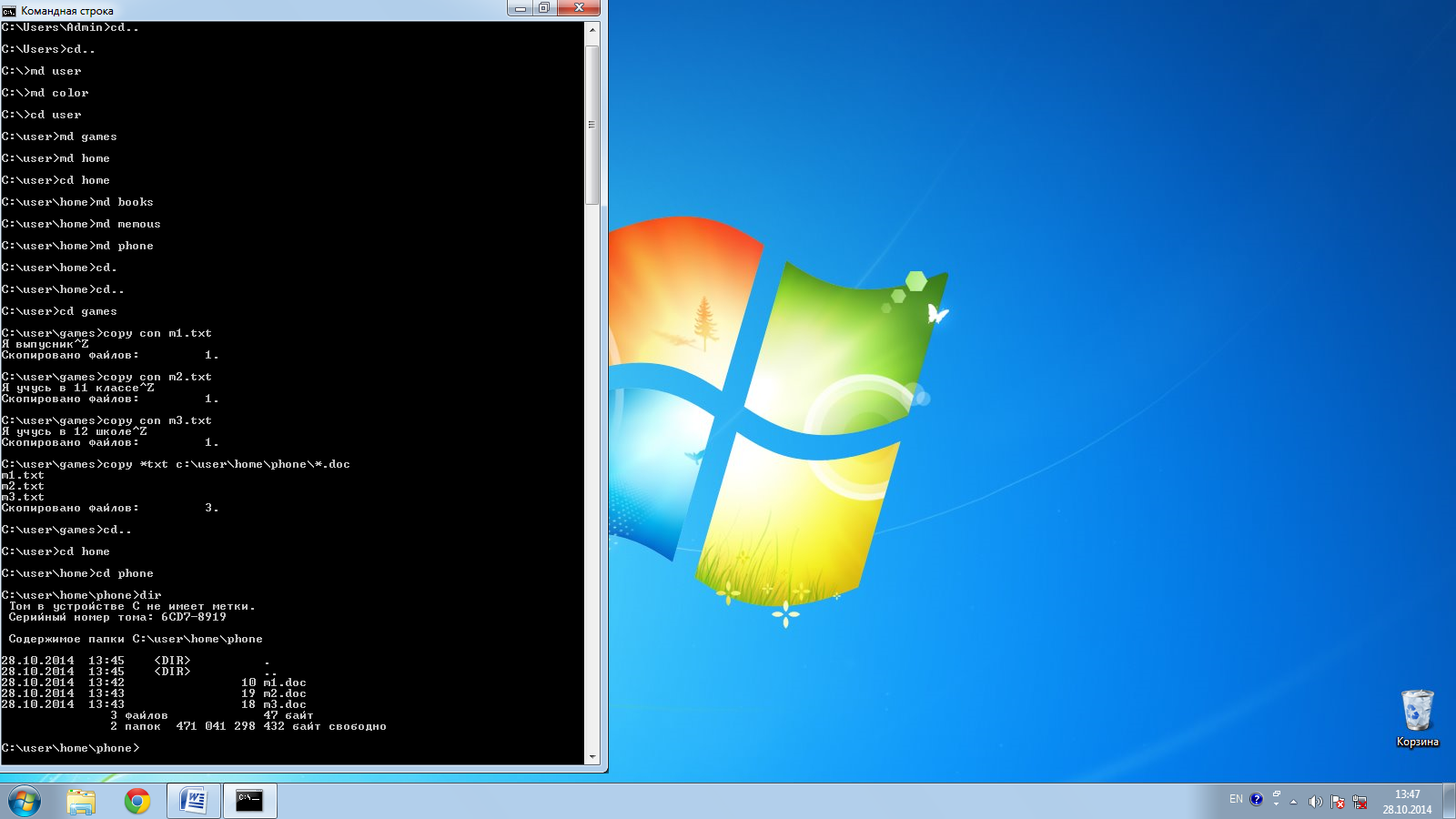Click the final prompt 'C:\user\home\phone>'
1456x819 pixels.
[x=71, y=748]
